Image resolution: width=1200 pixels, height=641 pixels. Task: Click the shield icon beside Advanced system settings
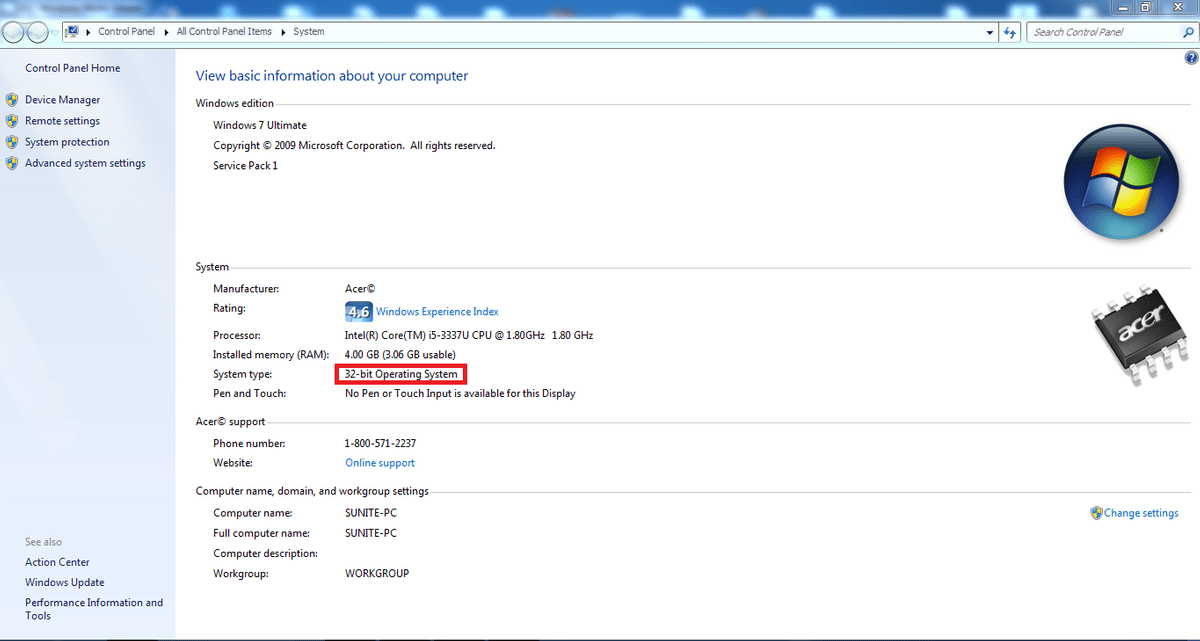pos(11,163)
